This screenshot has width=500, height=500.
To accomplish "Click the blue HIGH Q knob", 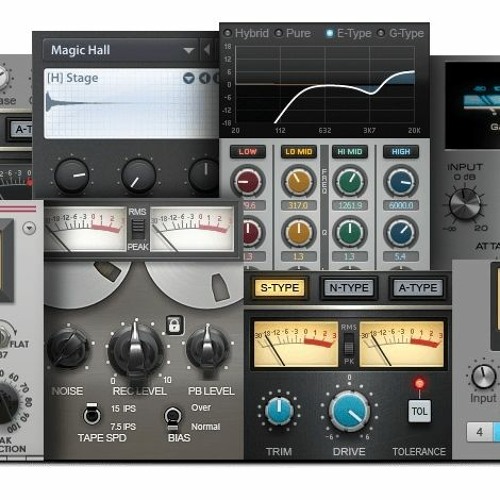I will [401, 232].
